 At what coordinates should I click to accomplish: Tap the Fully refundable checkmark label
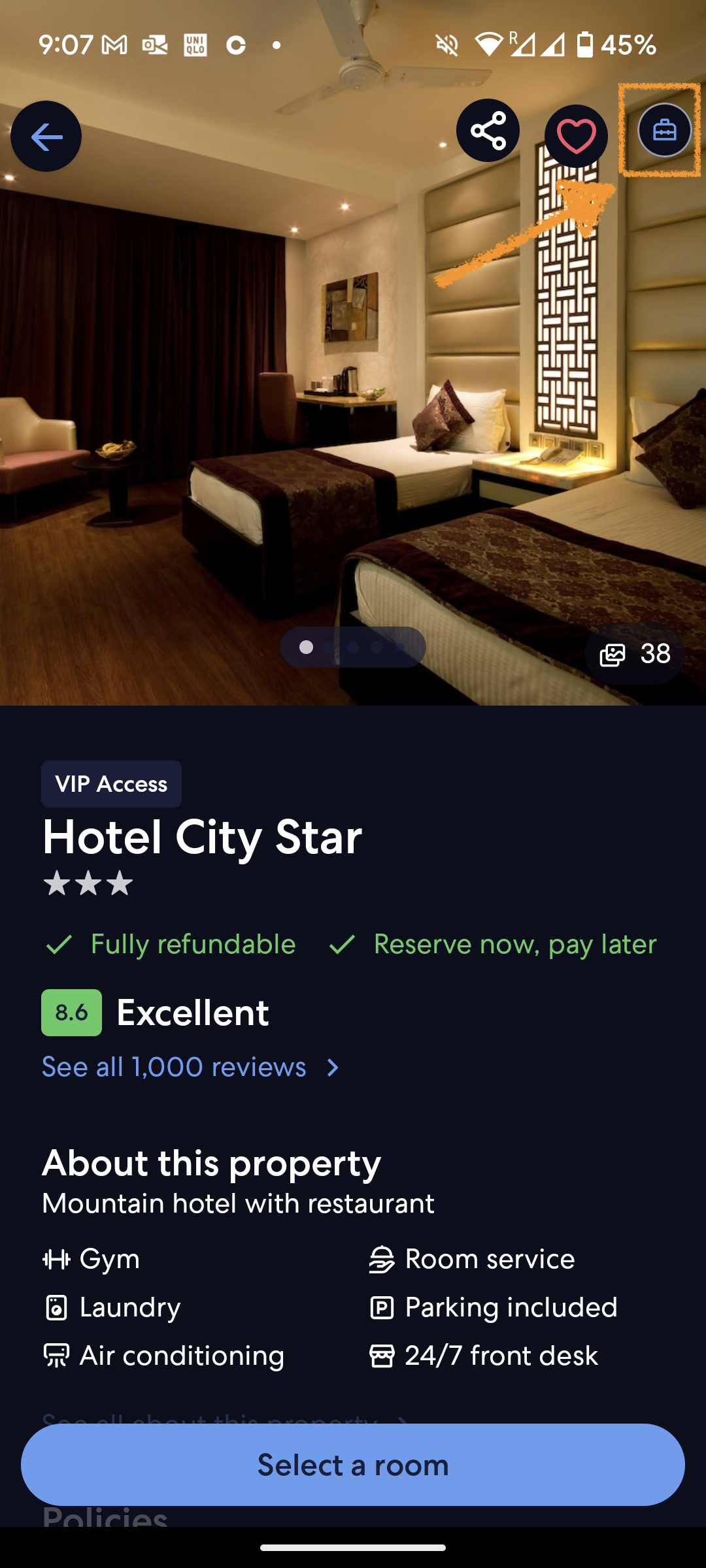(x=170, y=944)
